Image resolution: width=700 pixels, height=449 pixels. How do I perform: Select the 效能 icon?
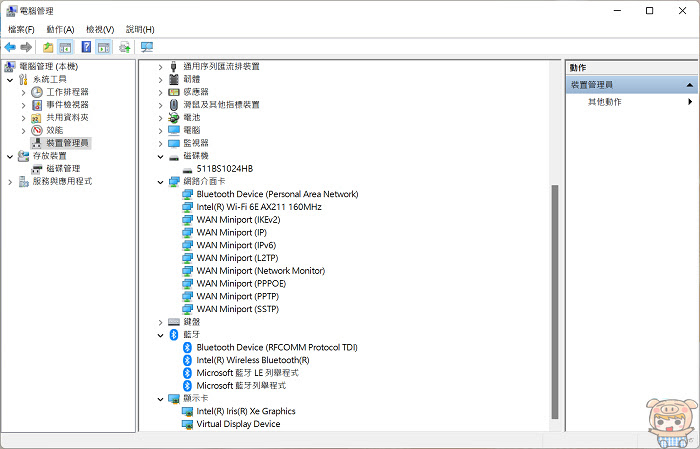coord(37,130)
